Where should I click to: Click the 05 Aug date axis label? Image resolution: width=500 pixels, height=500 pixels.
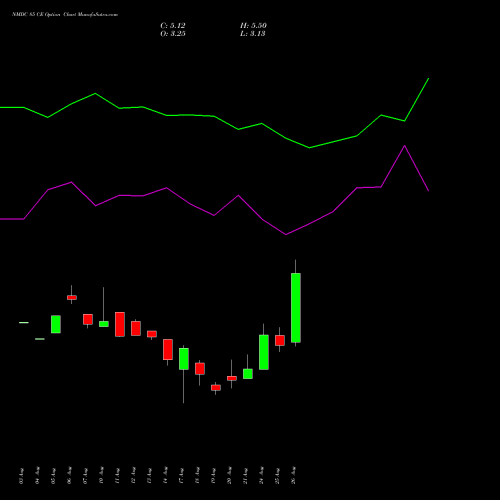click(53, 476)
